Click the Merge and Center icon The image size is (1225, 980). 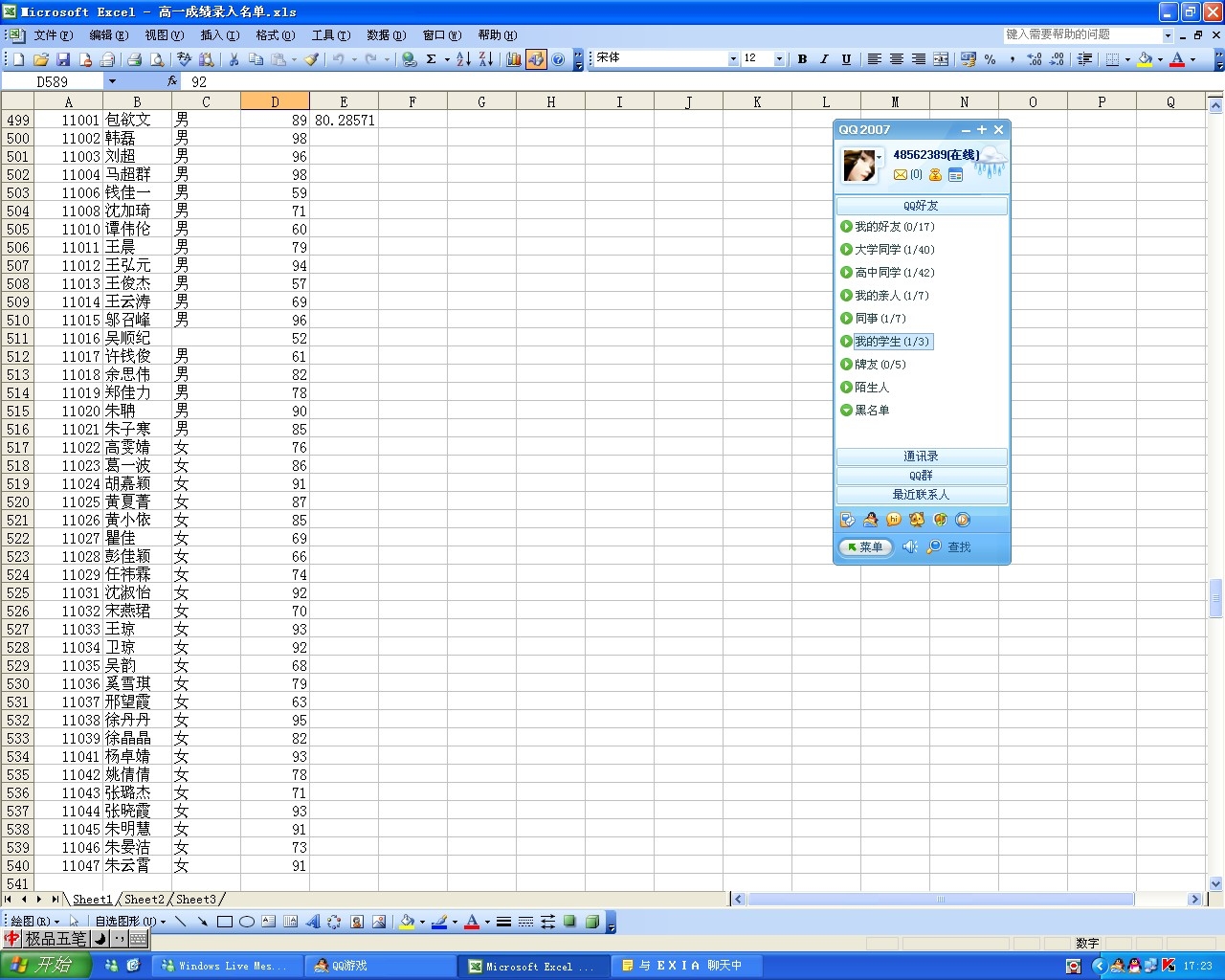pyautogui.click(x=941, y=59)
